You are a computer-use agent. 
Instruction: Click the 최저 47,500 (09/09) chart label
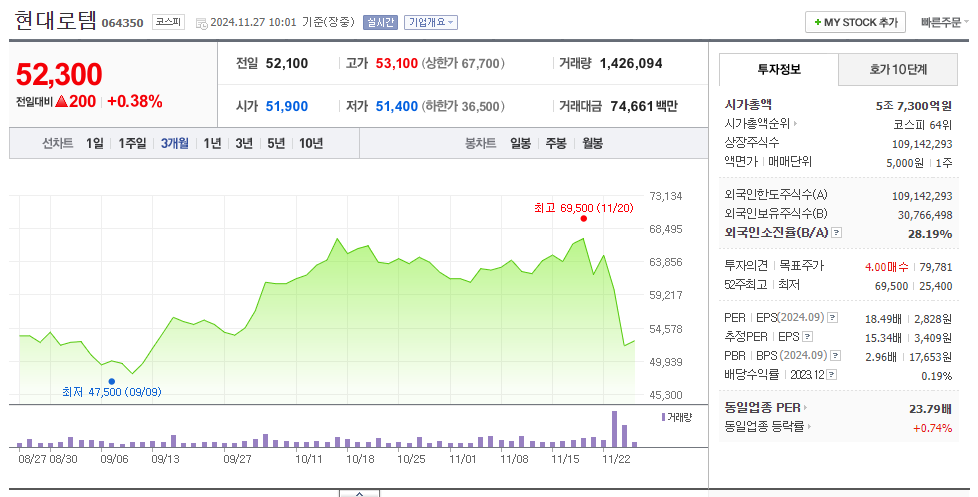[112, 392]
